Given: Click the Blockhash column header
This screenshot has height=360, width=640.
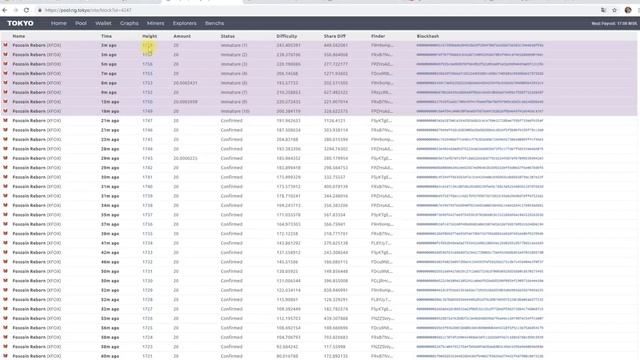Looking at the screenshot, I should coord(428,36).
